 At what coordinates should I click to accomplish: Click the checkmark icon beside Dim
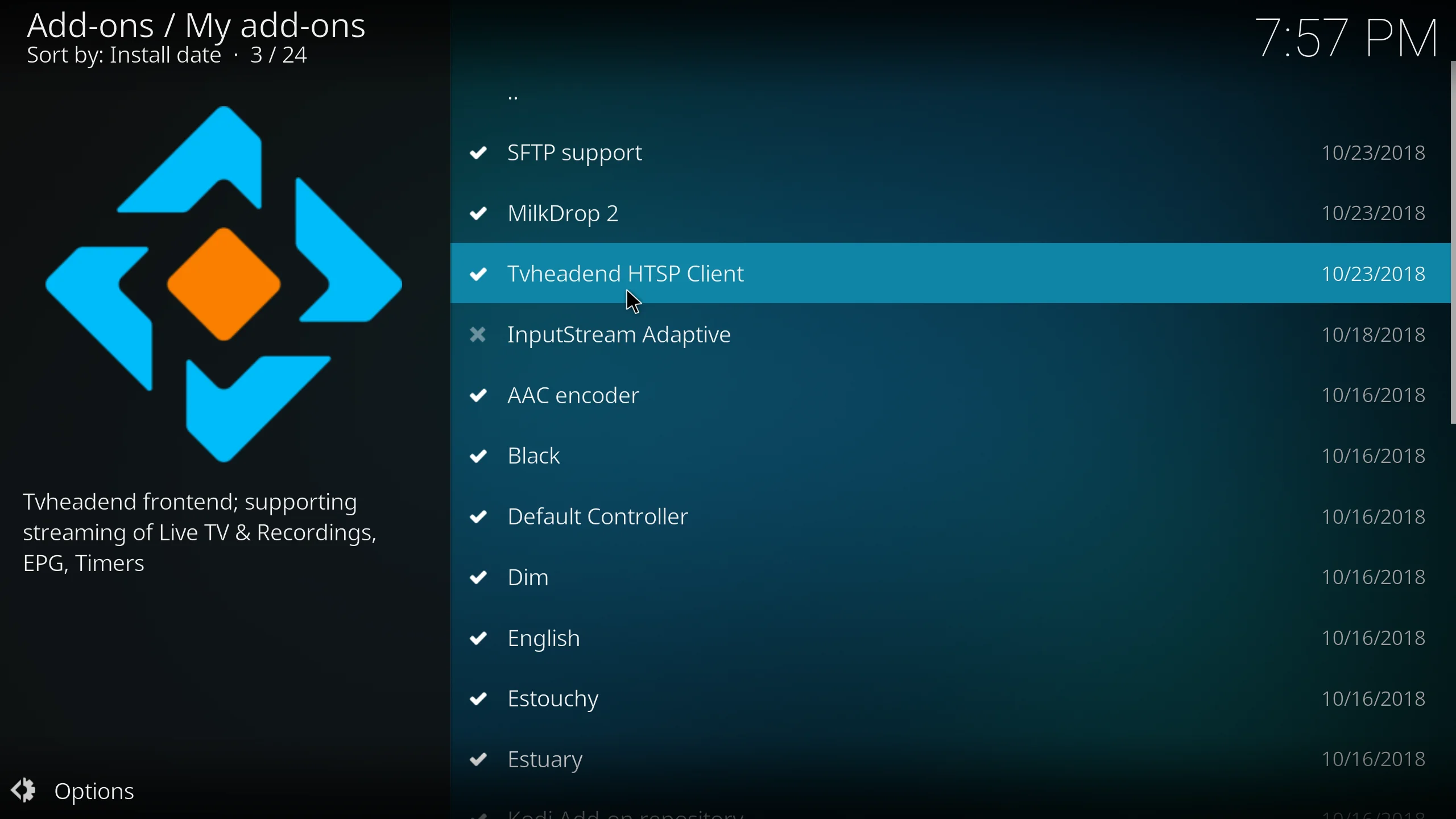pos(479,578)
